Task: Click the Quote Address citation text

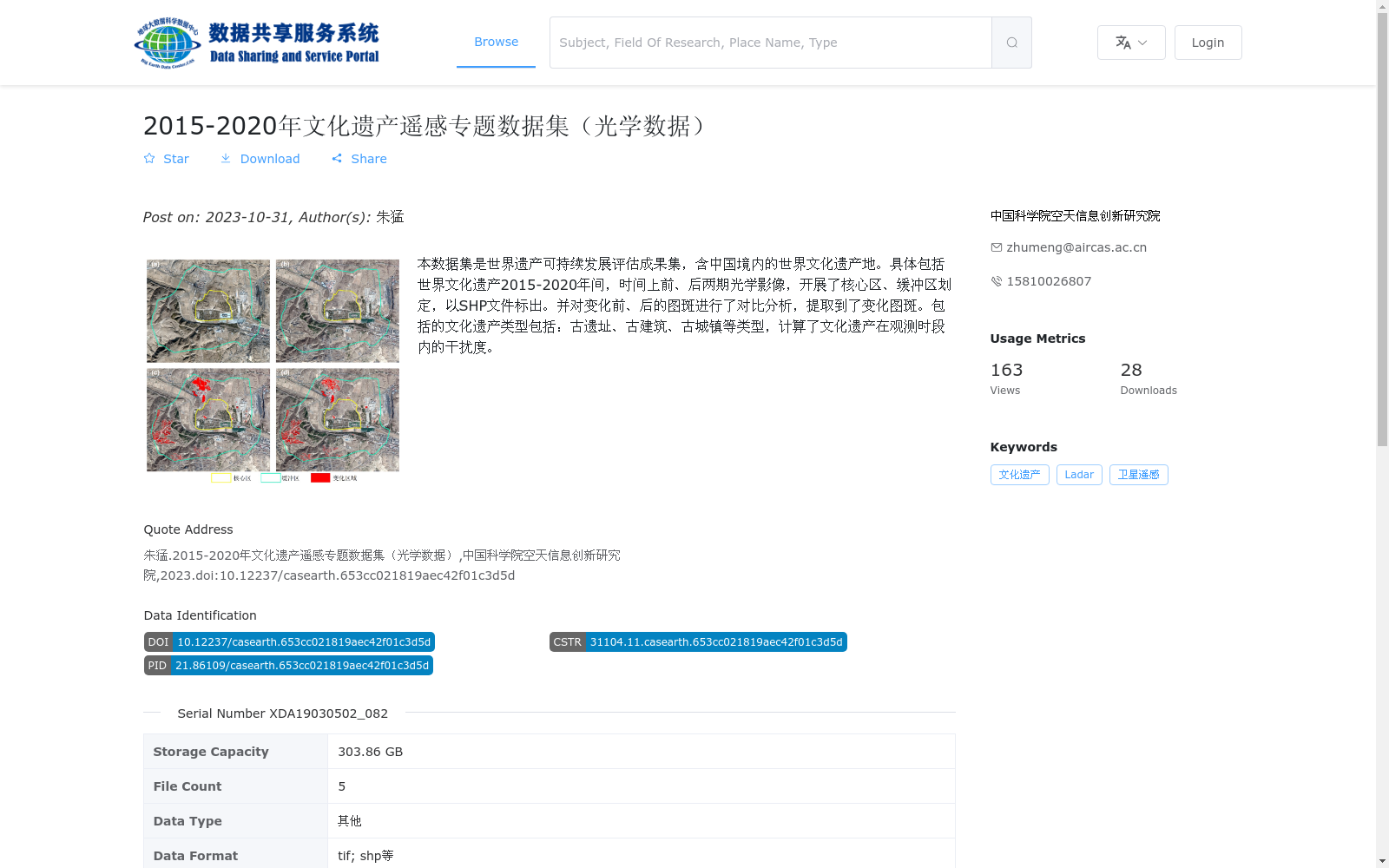Action: click(x=382, y=565)
